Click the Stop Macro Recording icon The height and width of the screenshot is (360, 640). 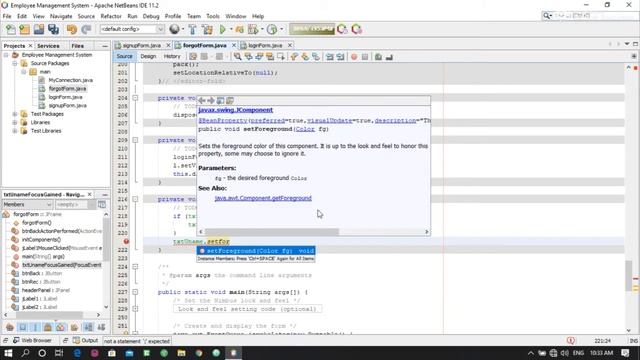point(365,57)
